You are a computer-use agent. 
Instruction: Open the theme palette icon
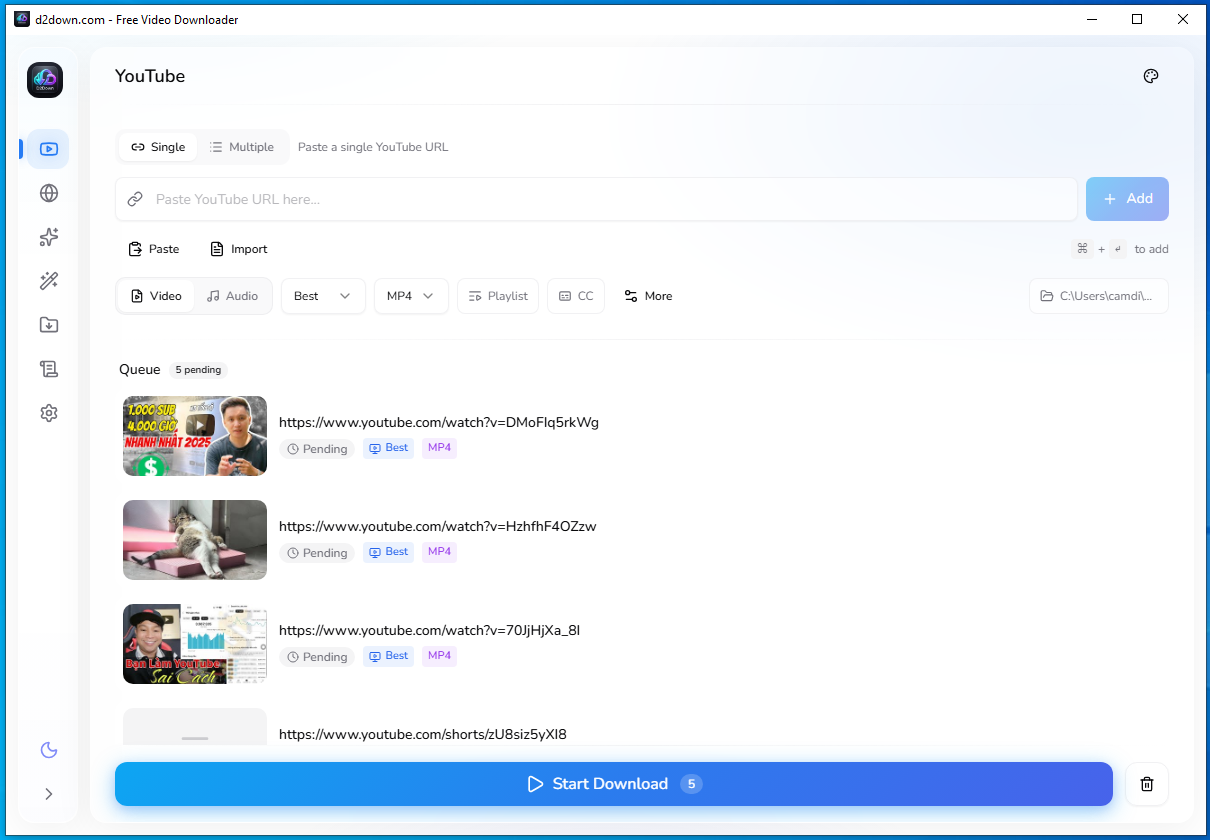1151,76
